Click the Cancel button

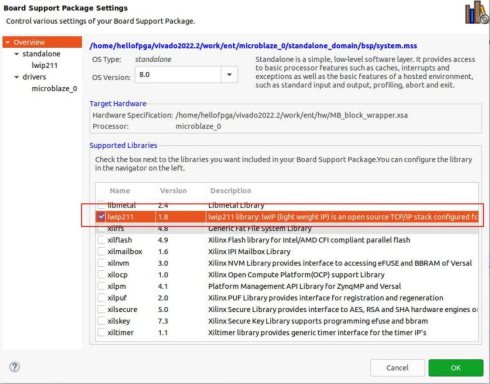397,368
